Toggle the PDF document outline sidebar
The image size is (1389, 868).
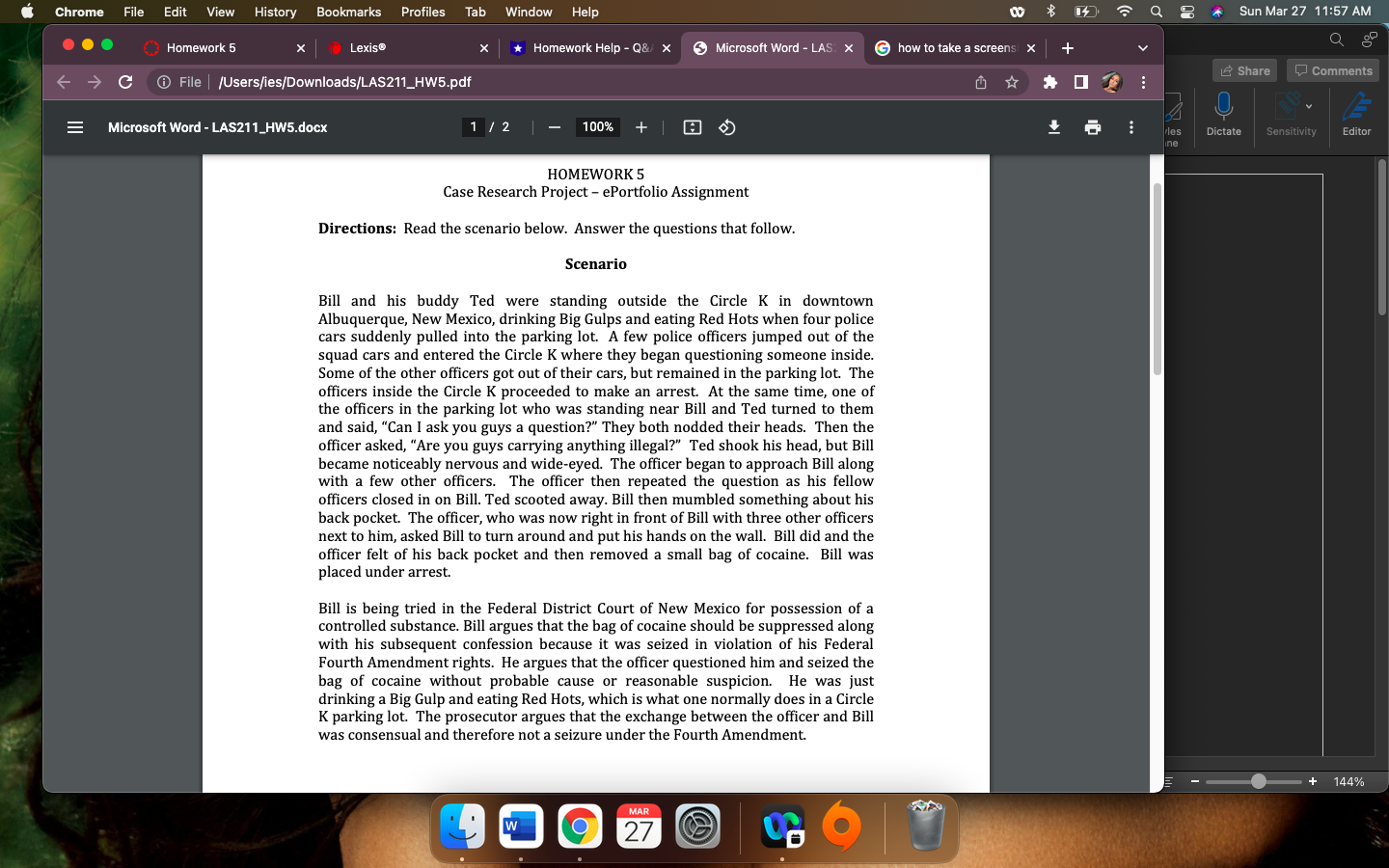pos(74,126)
